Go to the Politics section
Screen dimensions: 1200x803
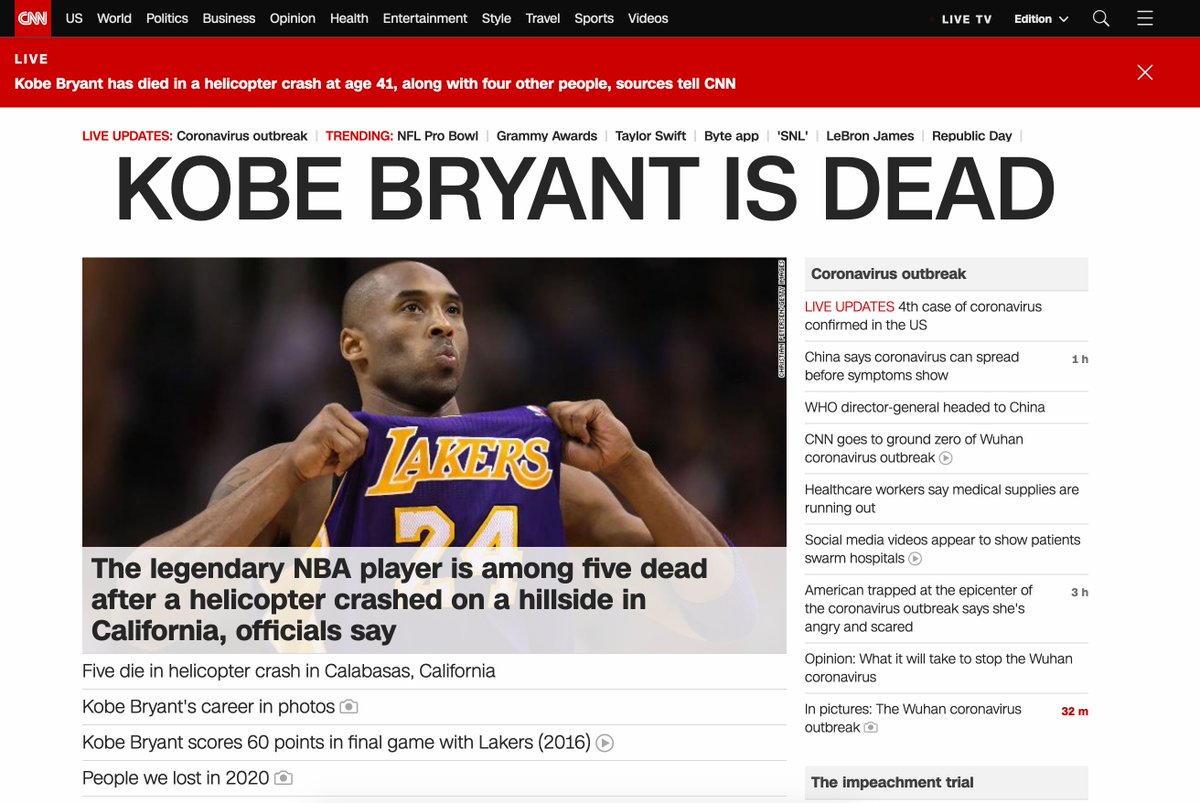(167, 18)
